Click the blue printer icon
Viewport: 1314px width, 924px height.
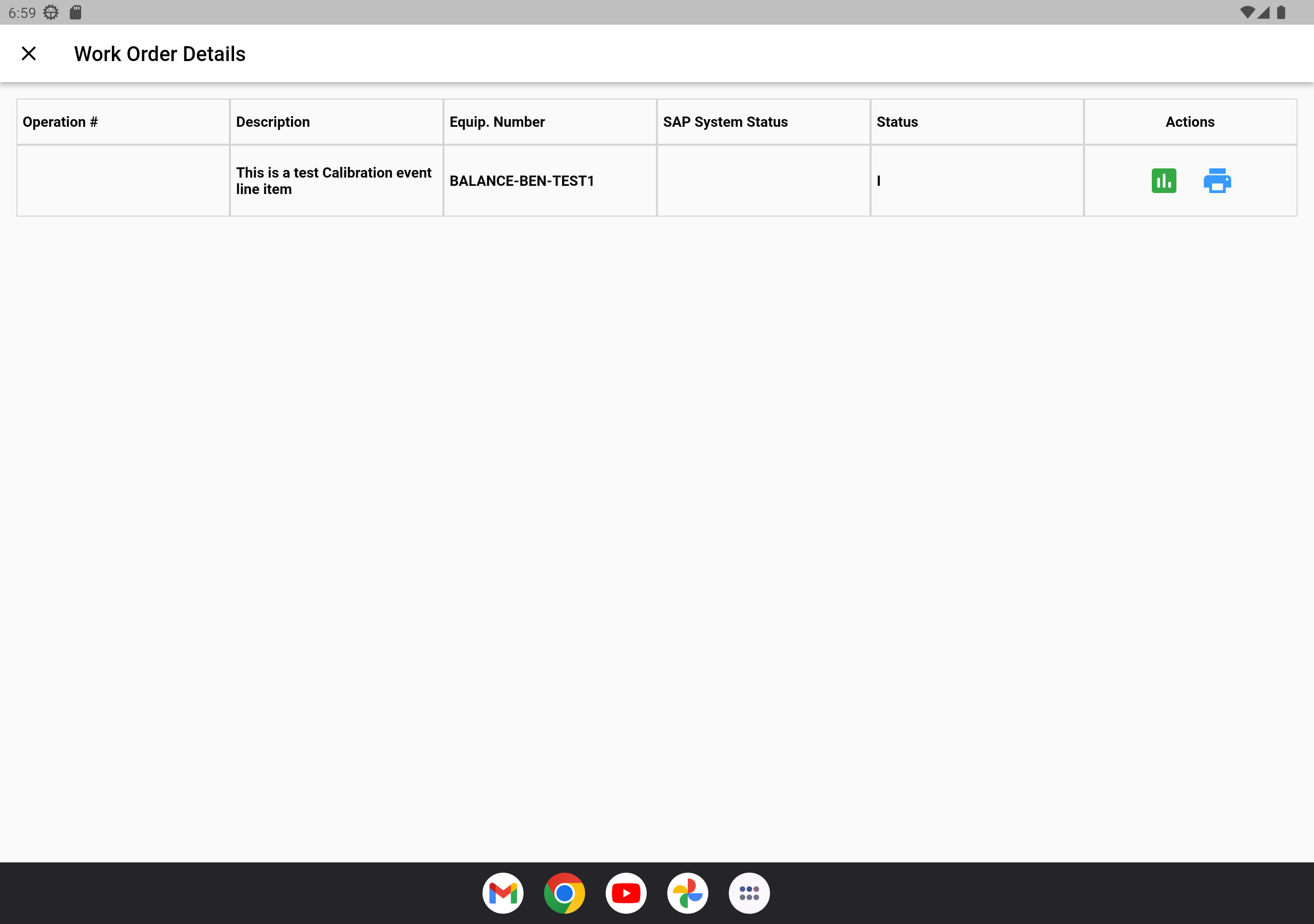point(1216,181)
